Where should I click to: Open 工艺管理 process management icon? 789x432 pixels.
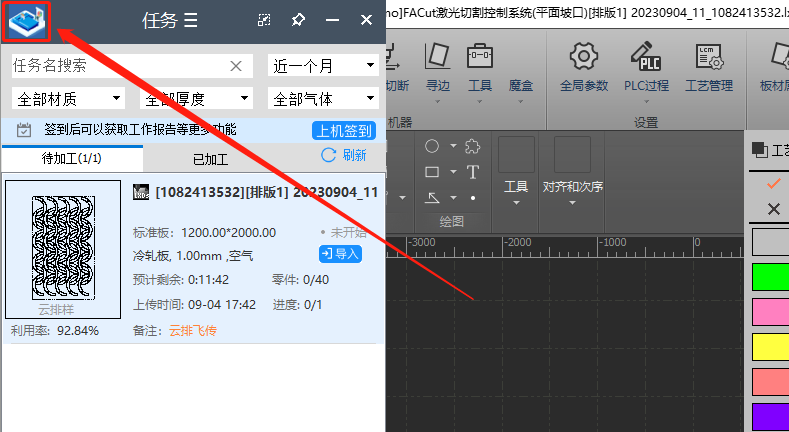click(x=709, y=56)
